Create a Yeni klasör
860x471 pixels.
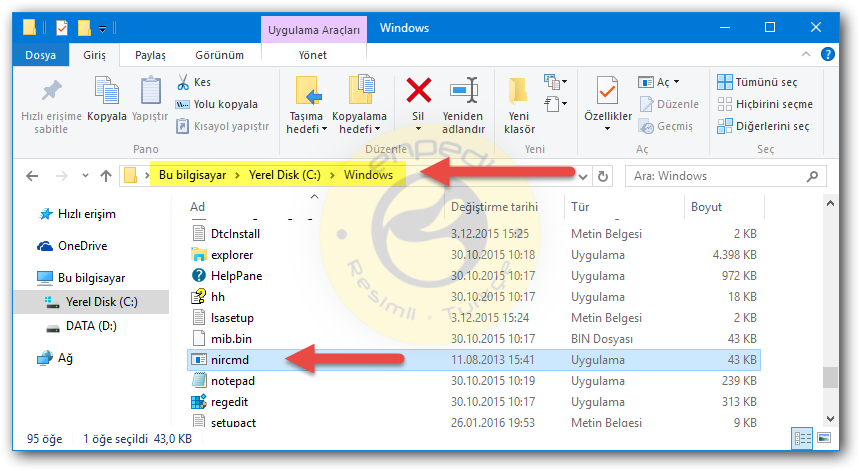click(519, 105)
